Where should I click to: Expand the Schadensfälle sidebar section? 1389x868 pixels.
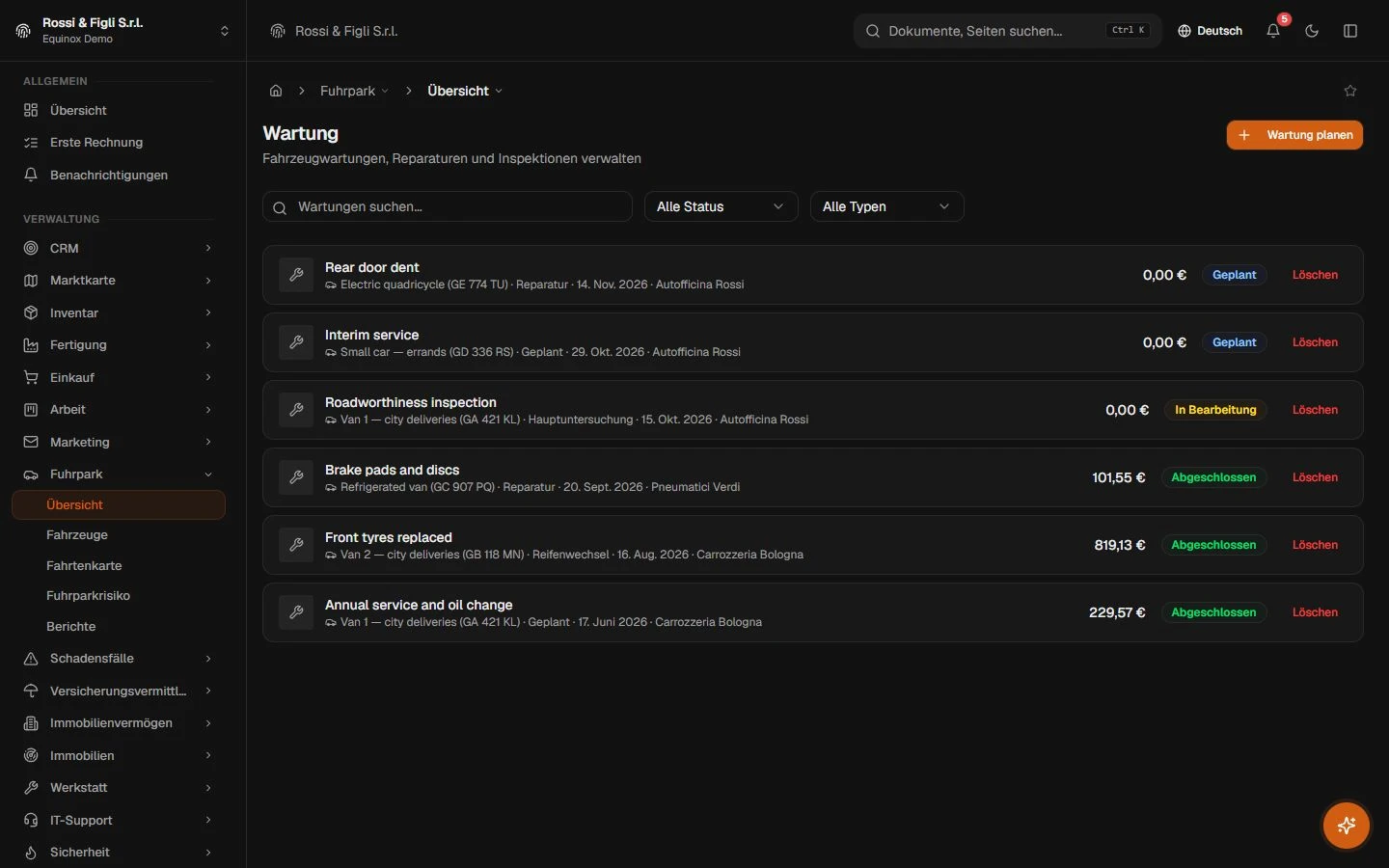pyautogui.click(x=119, y=659)
